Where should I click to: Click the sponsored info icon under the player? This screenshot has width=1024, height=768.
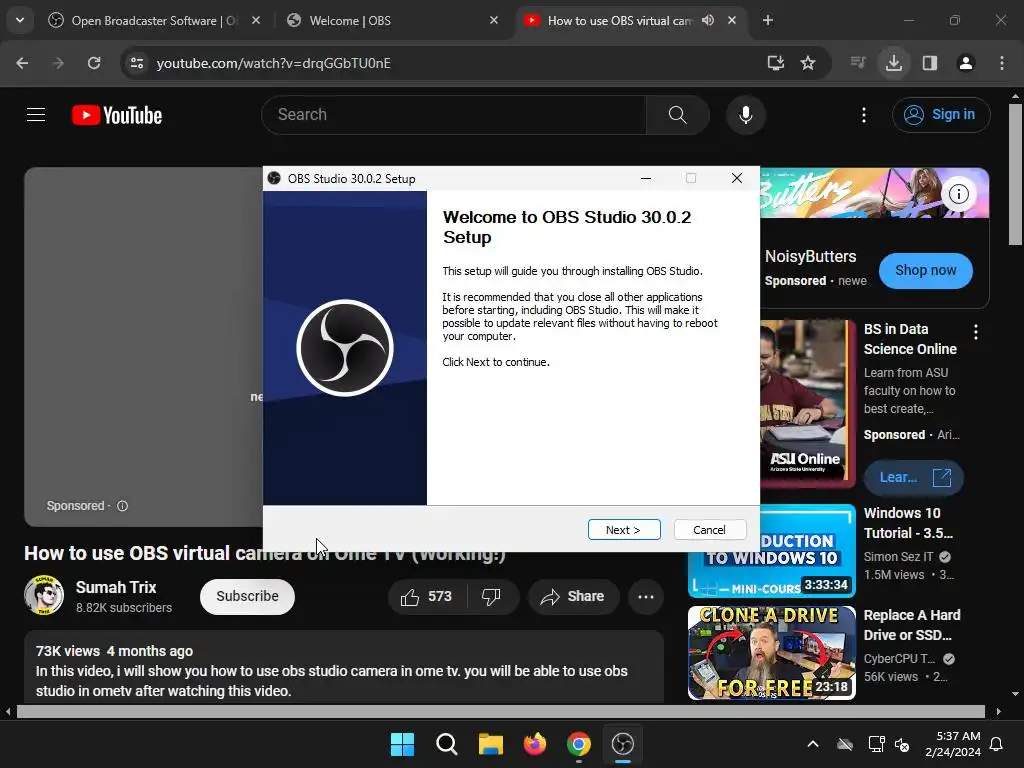click(x=122, y=505)
